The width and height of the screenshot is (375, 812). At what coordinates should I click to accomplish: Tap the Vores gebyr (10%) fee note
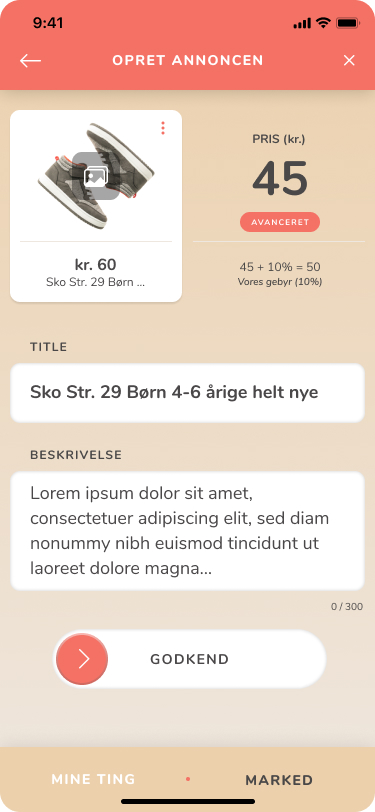(x=280, y=282)
